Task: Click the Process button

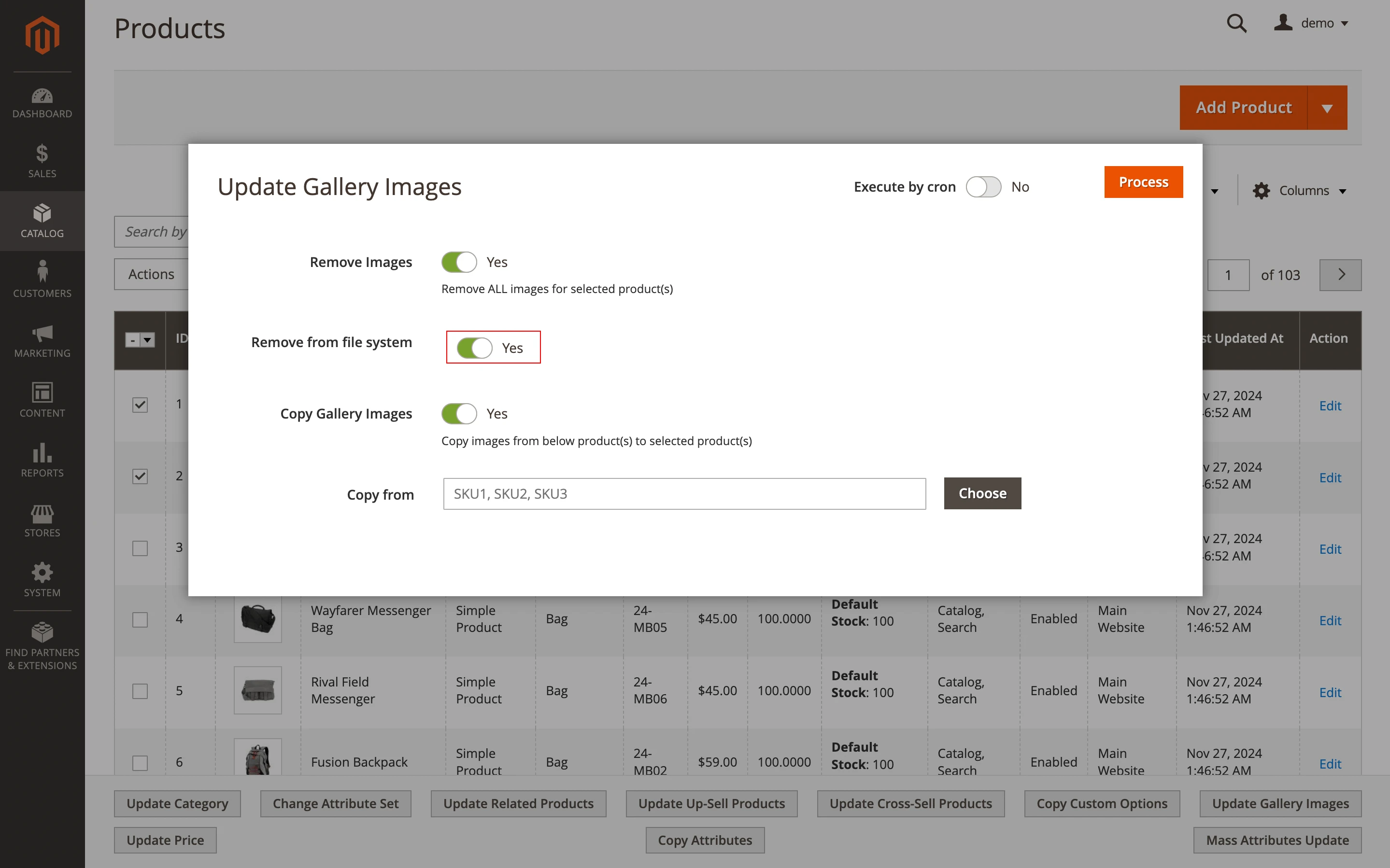Action: [x=1143, y=182]
